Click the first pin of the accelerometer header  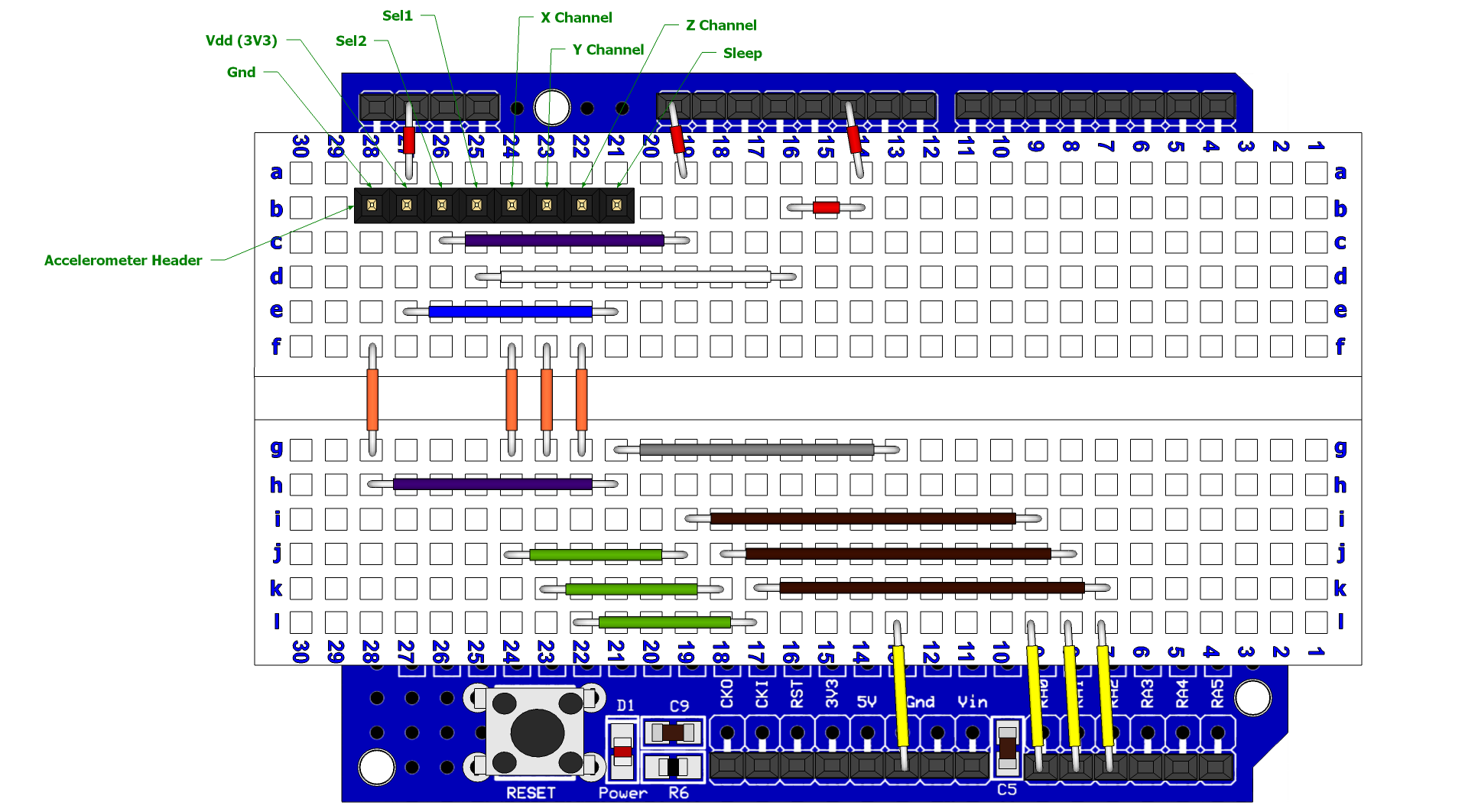click(372, 205)
